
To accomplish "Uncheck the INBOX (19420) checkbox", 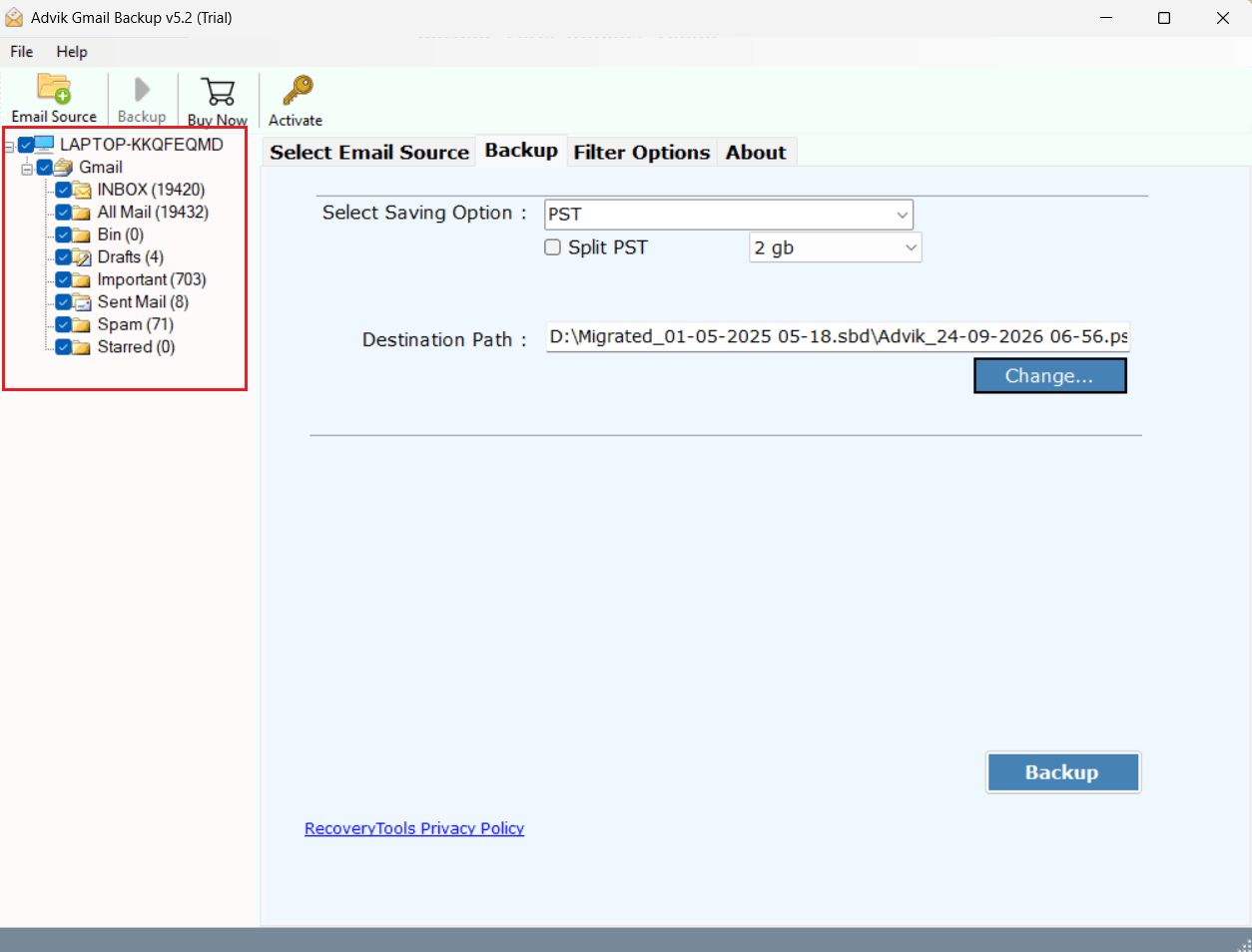I will [x=63, y=190].
